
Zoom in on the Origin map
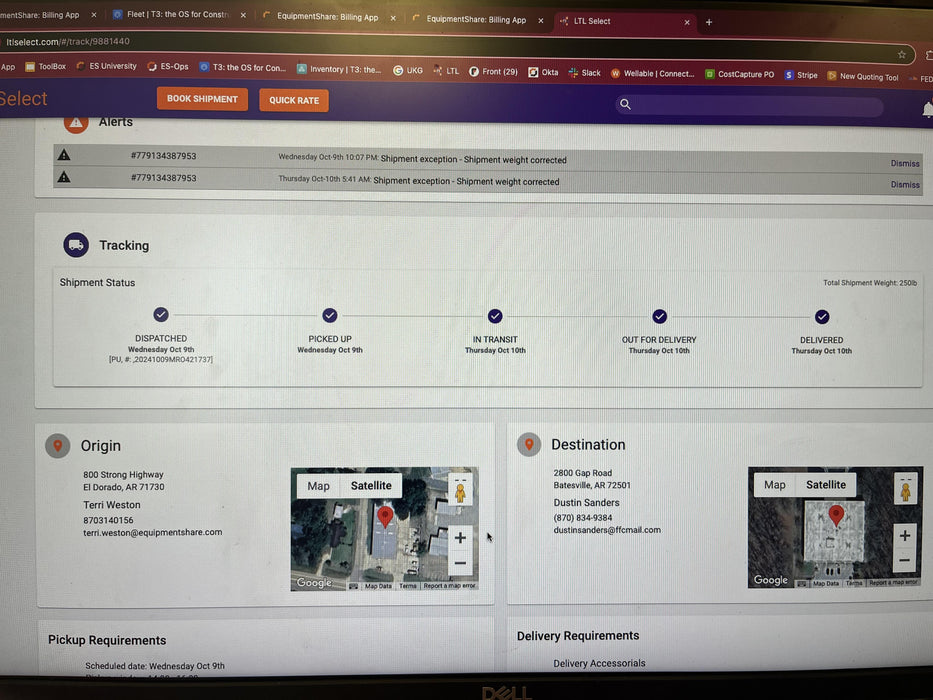click(460, 538)
